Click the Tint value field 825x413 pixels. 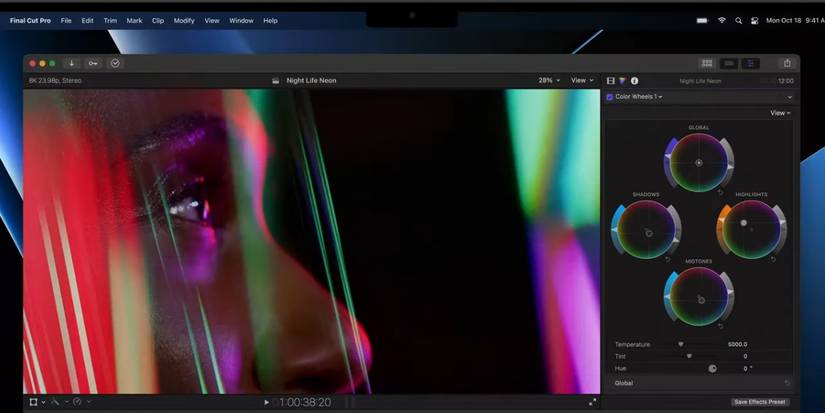coord(745,356)
